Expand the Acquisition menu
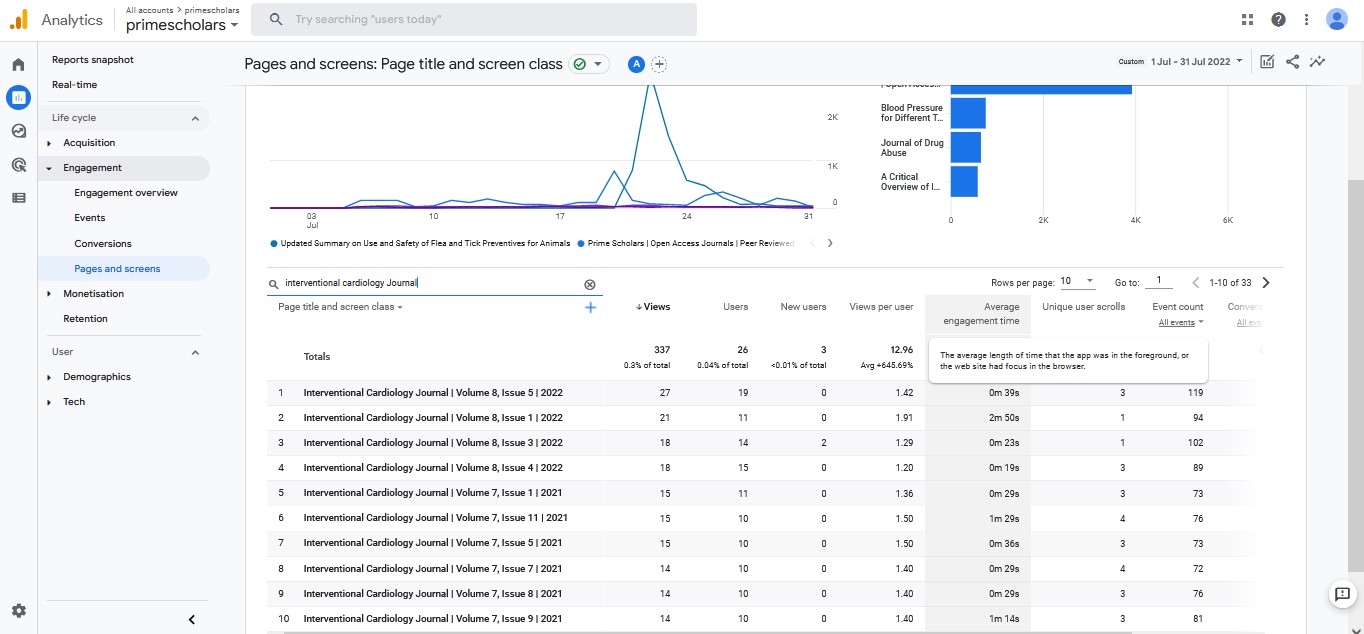Viewport: 1364px width, 634px height. pyautogui.click(x=89, y=143)
